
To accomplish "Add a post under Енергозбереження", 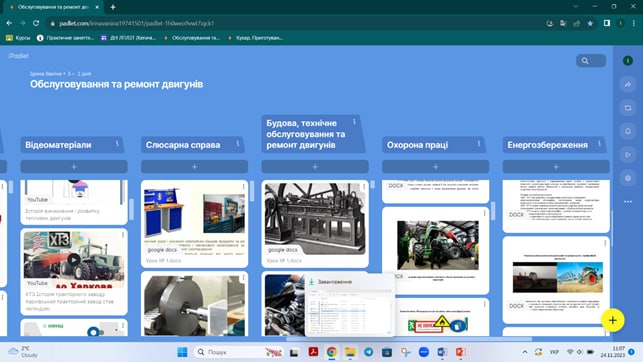I will click(x=556, y=167).
